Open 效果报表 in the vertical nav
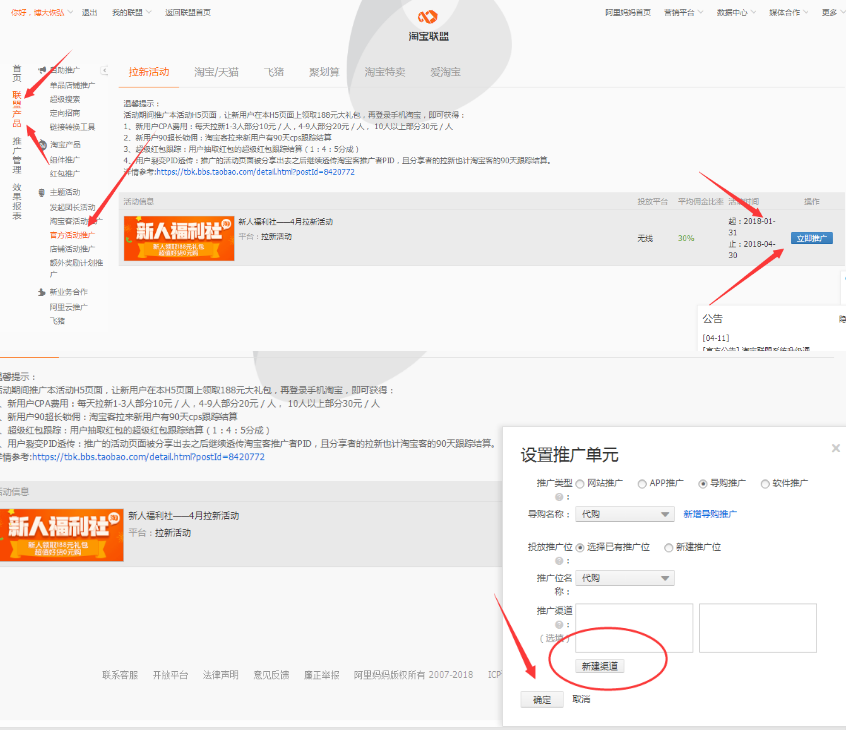Image resolution: width=851 pixels, height=730 pixels. pyautogui.click(x=17, y=201)
